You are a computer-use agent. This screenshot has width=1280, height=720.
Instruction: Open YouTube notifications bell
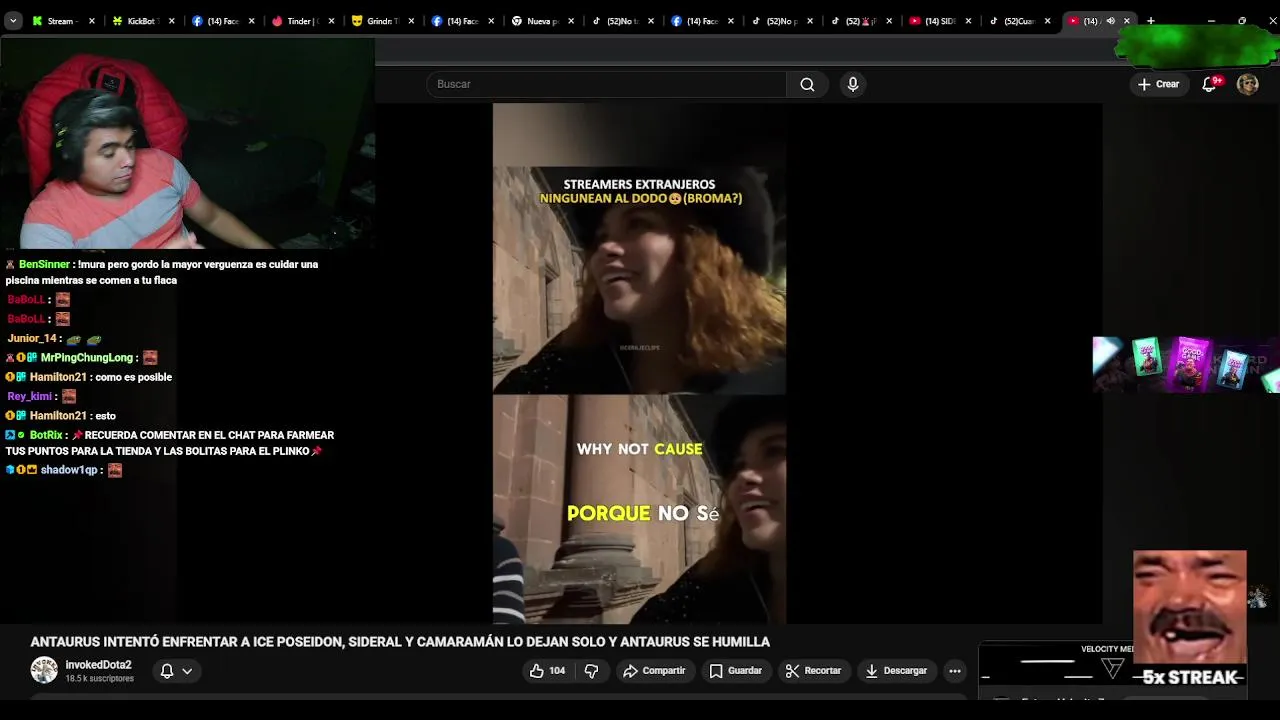coord(1209,84)
